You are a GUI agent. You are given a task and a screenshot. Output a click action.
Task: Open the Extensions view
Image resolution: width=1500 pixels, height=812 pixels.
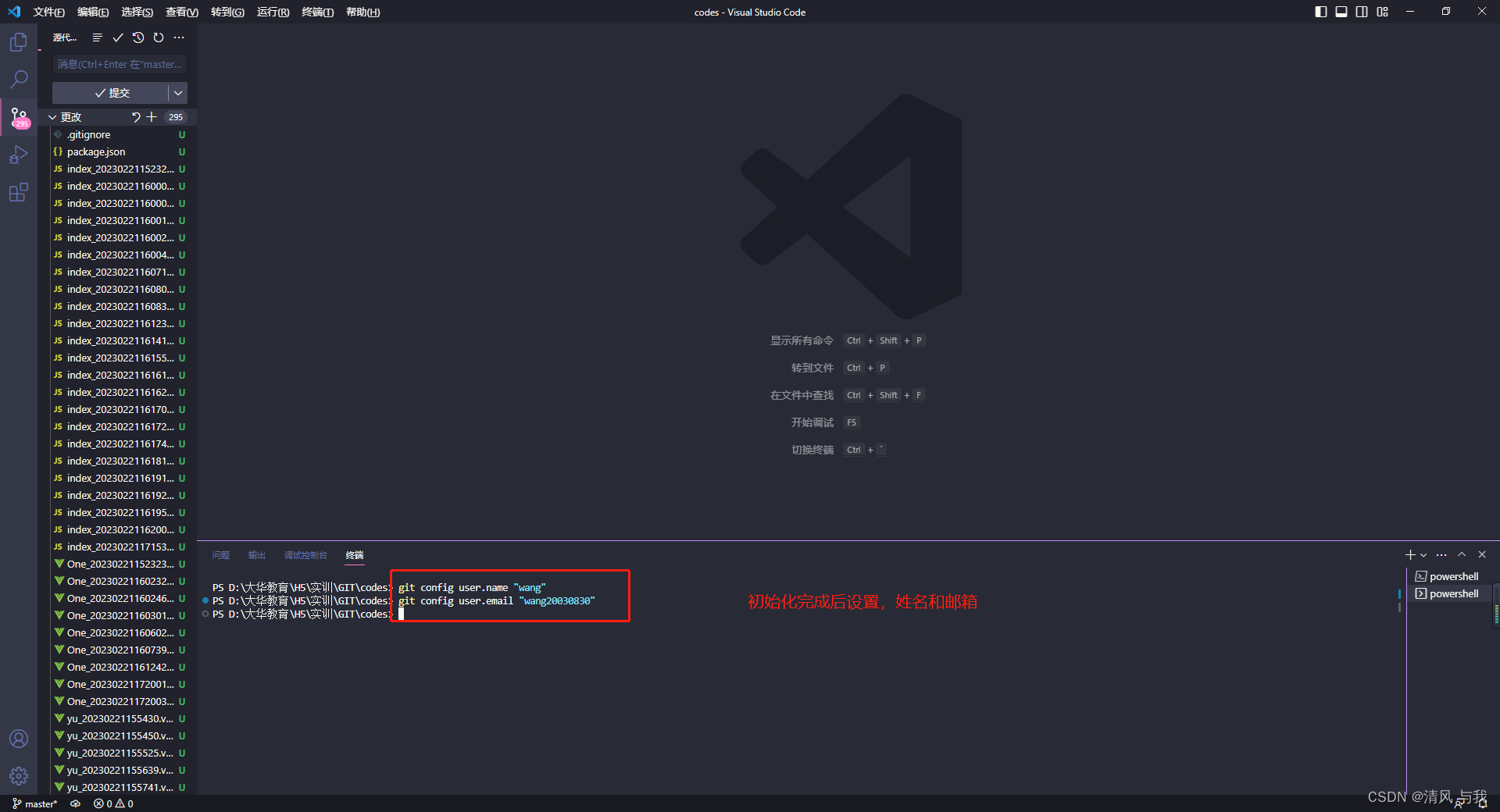(19, 192)
